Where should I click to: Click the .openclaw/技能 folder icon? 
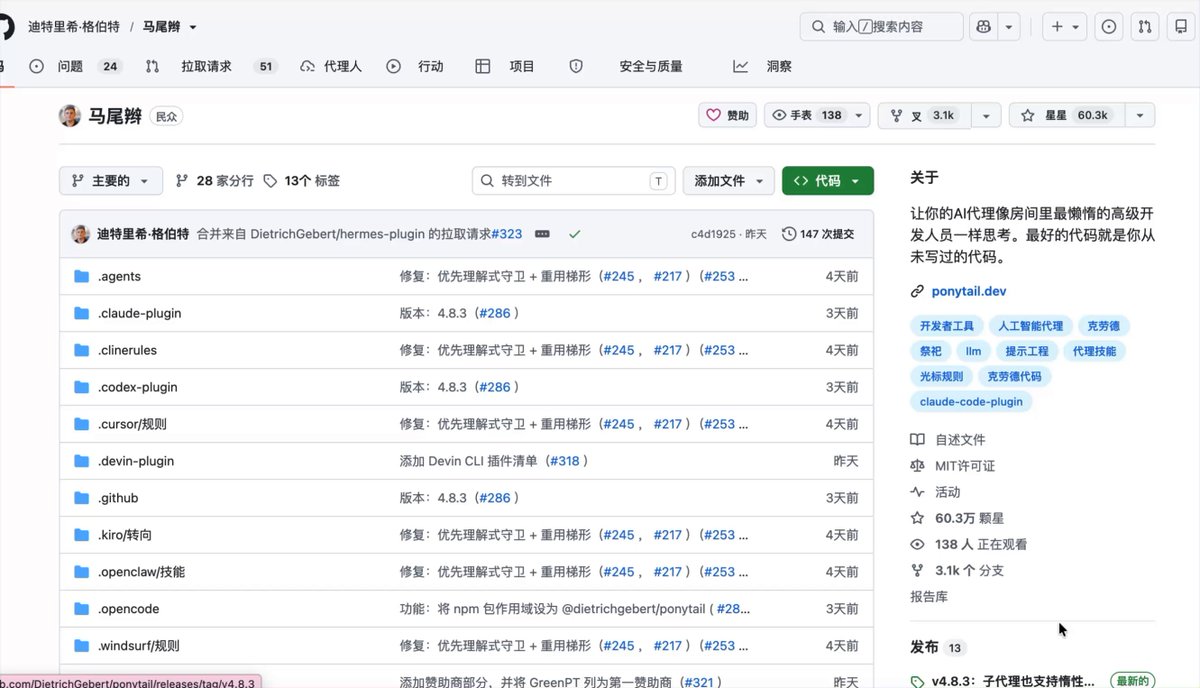click(82, 572)
